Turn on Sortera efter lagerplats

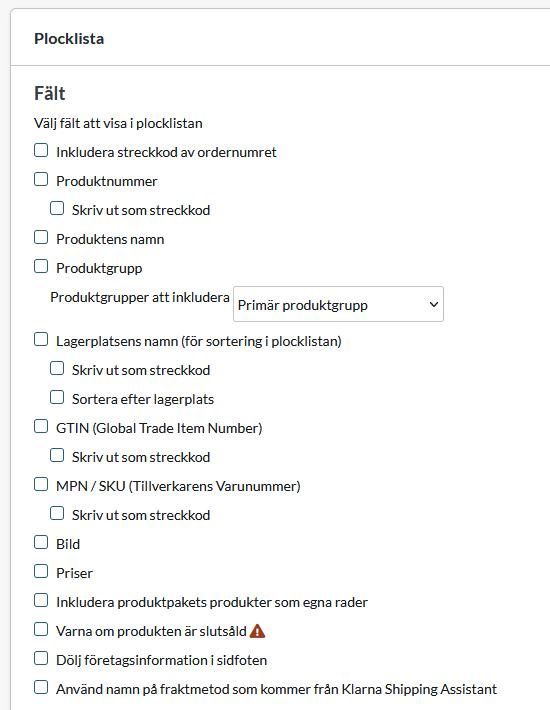57,397
